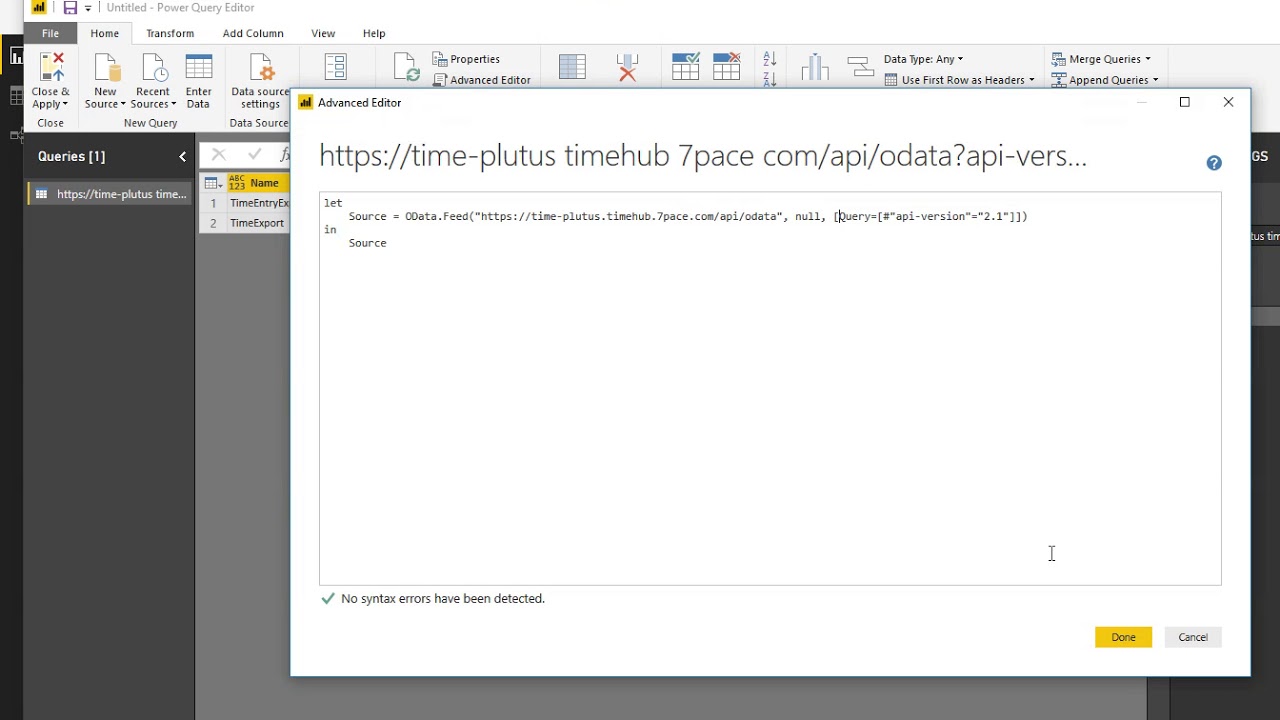Image resolution: width=1280 pixels, height=720 pixels.
Task: Open Advanced Editor from the ribbon
Action: point(482,80)
